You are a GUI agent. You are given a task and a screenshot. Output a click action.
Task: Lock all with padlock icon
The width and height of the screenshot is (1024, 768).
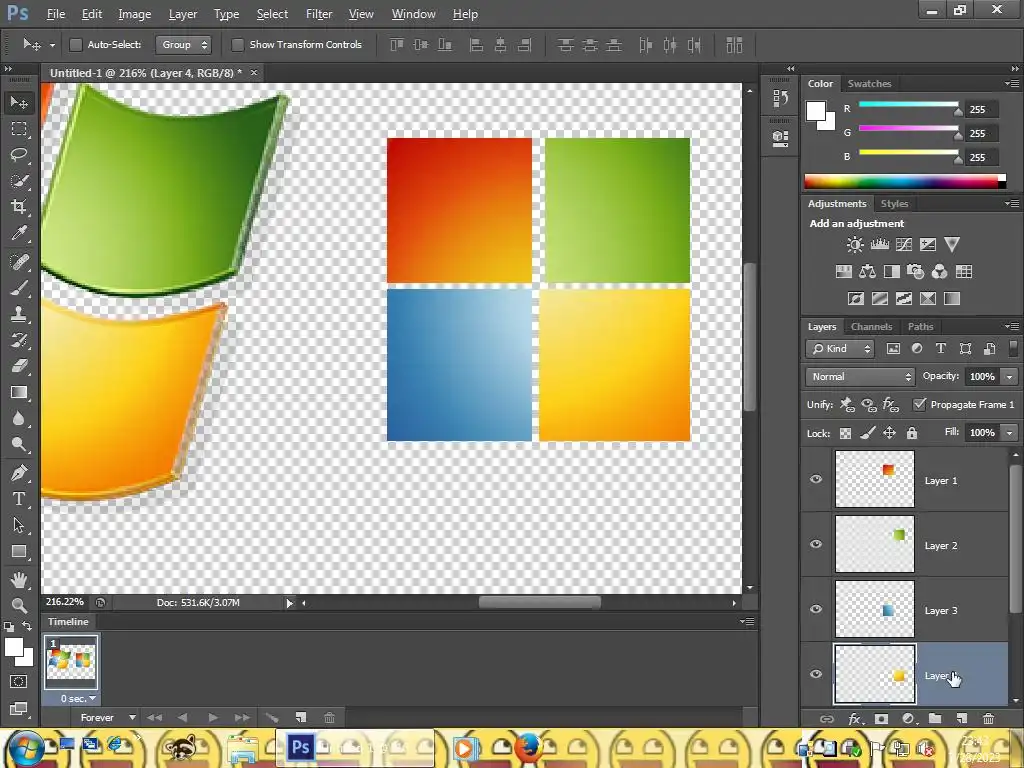(x=912, y=433)
